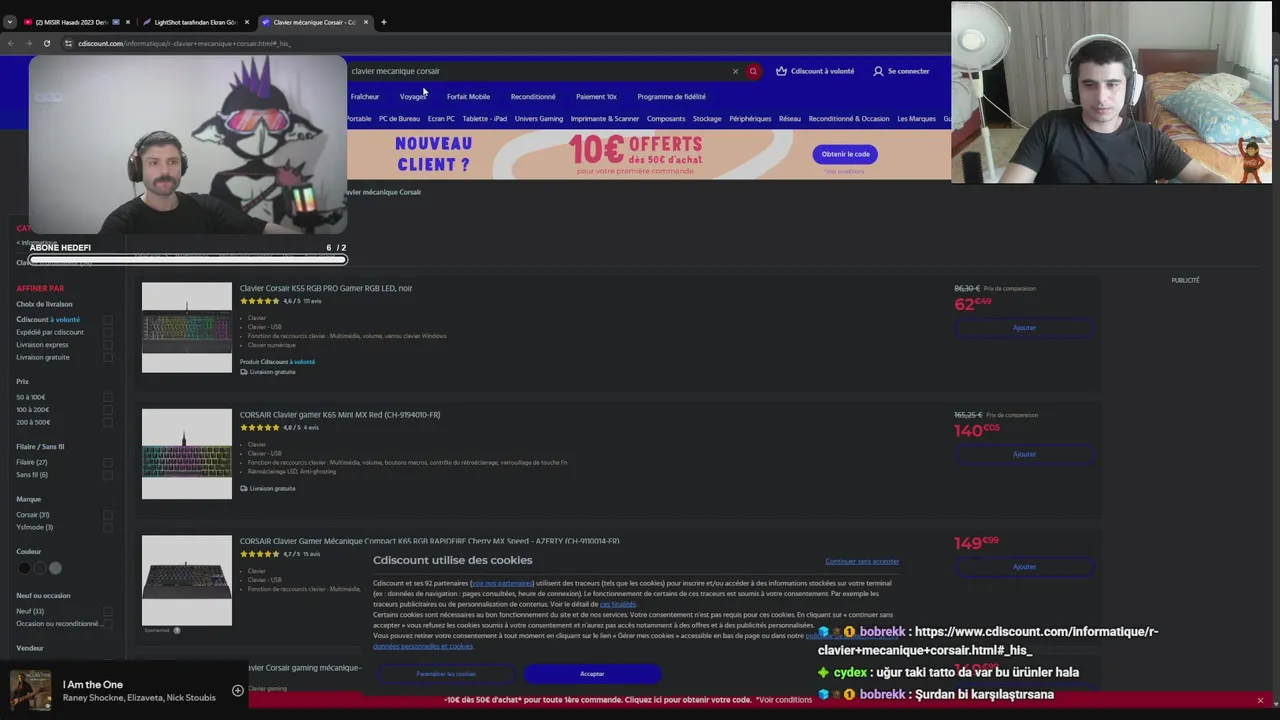Screen dimensions: 1280x720
Task: Add the 140€ K65 Mini with Ajouter
Action: (1024, 454)
